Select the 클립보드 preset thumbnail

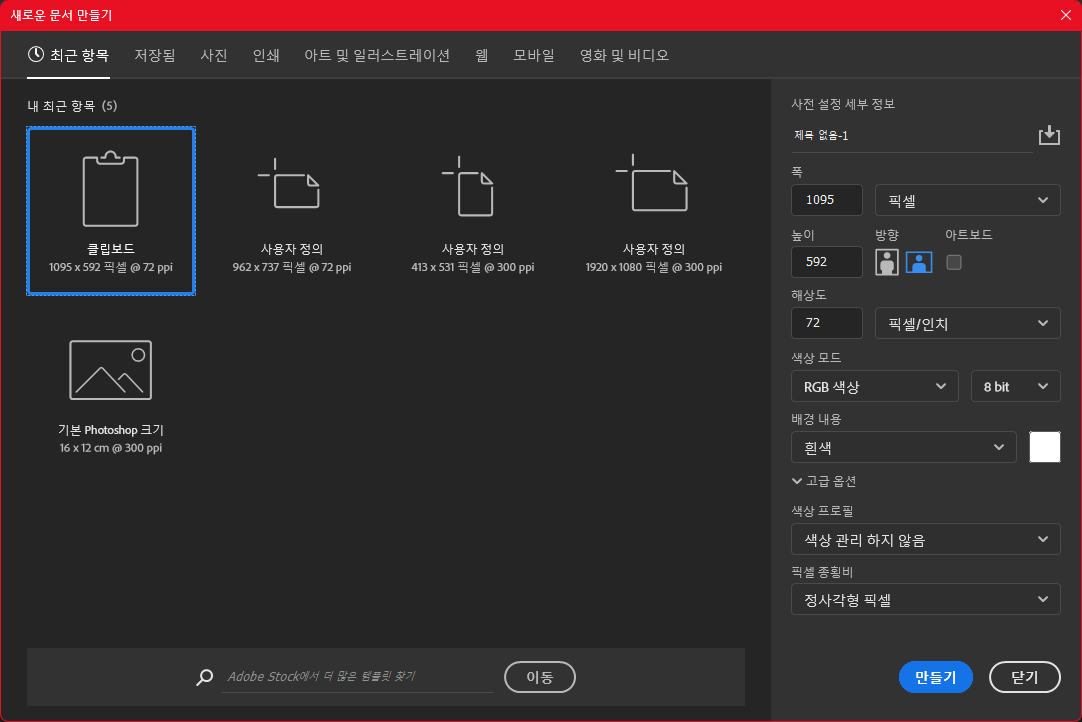click(x=111, y=211)
